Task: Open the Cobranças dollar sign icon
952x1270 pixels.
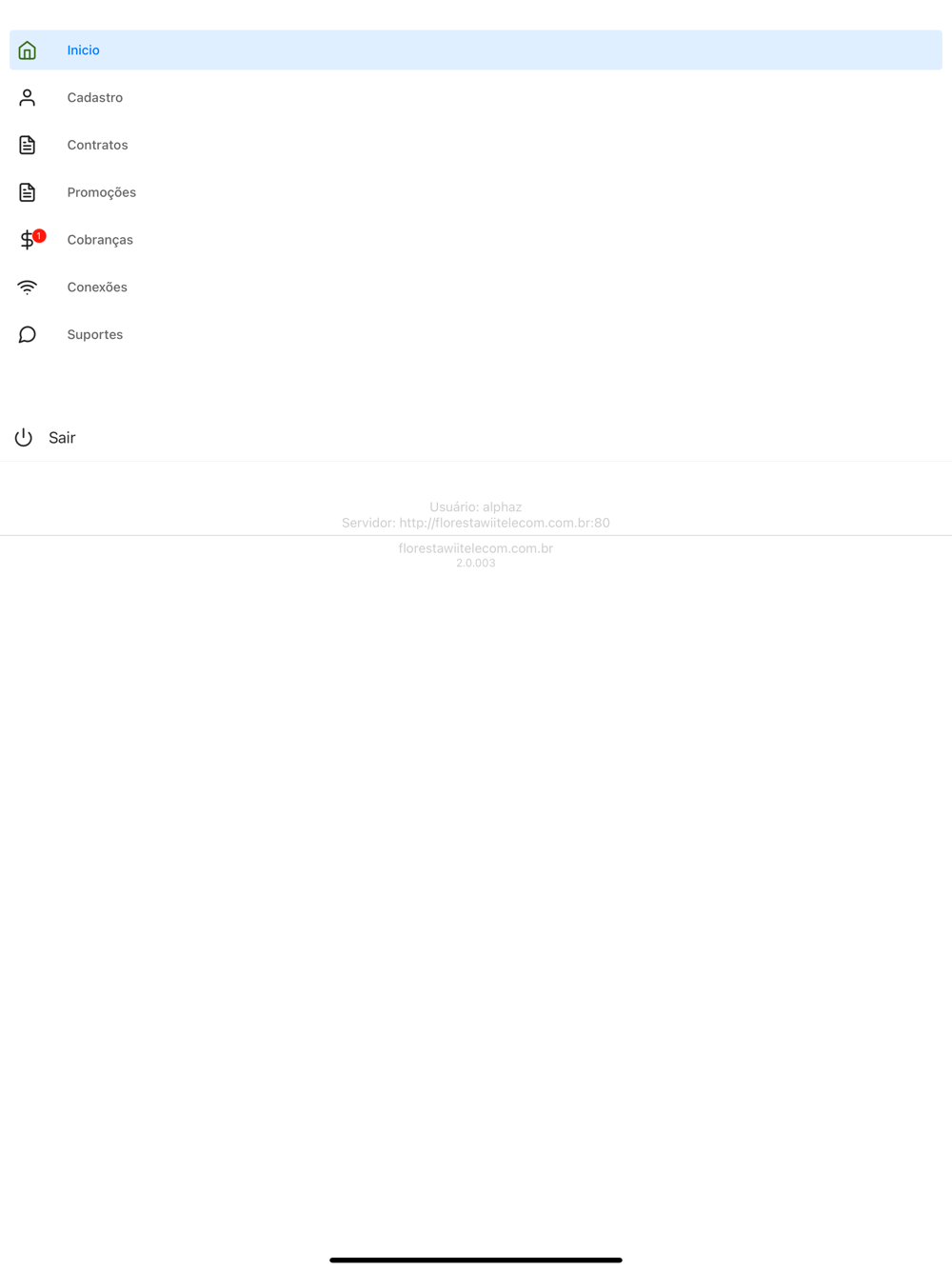Action: [x=27, y=241]
